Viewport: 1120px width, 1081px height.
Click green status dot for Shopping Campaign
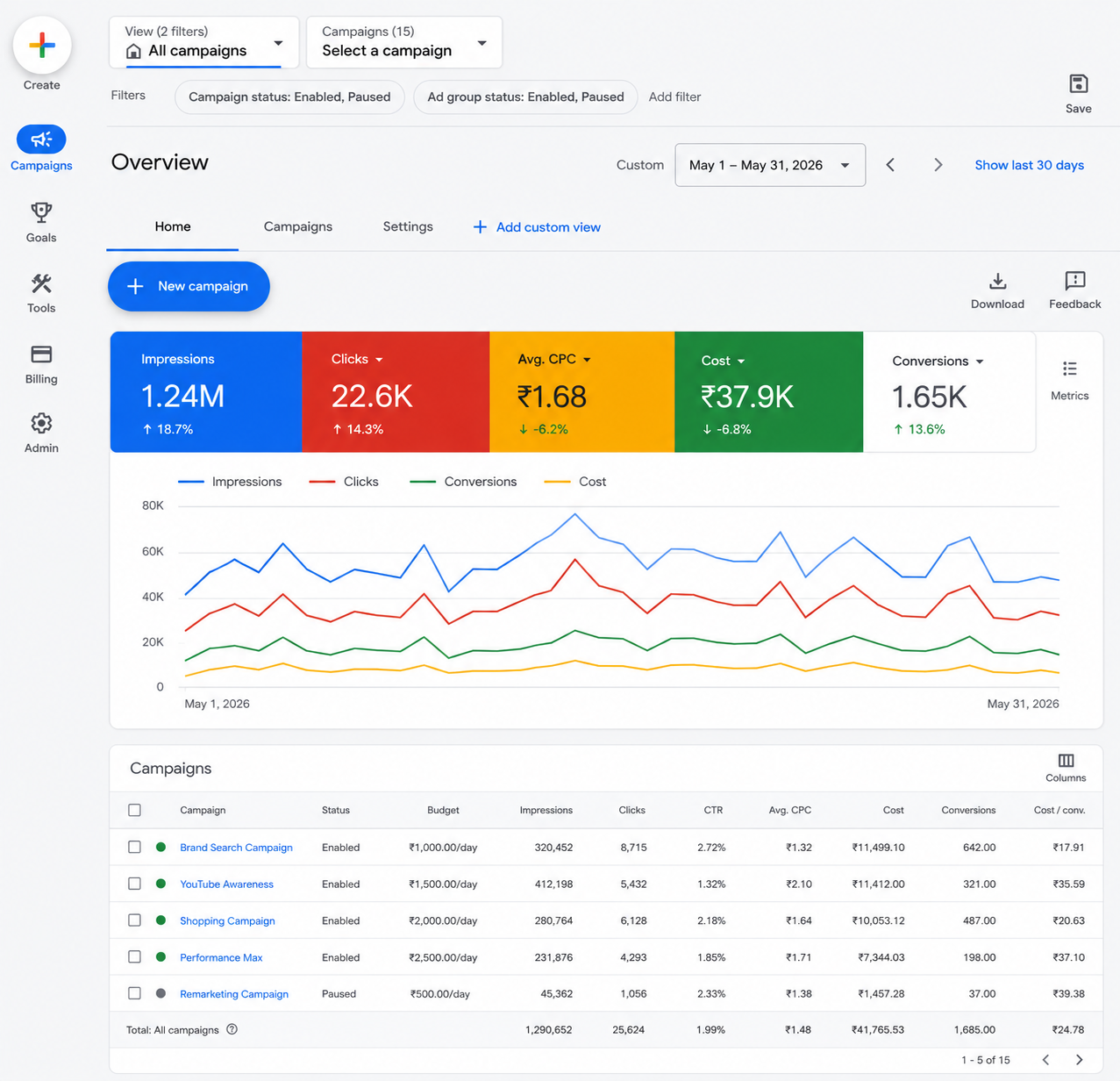pos(161,920)
